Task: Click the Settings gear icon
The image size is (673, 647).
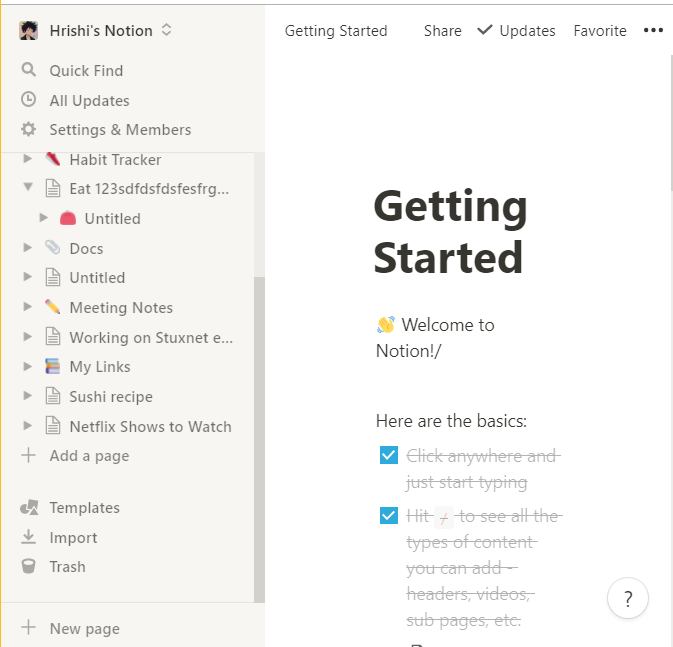Action: (28, 129)
